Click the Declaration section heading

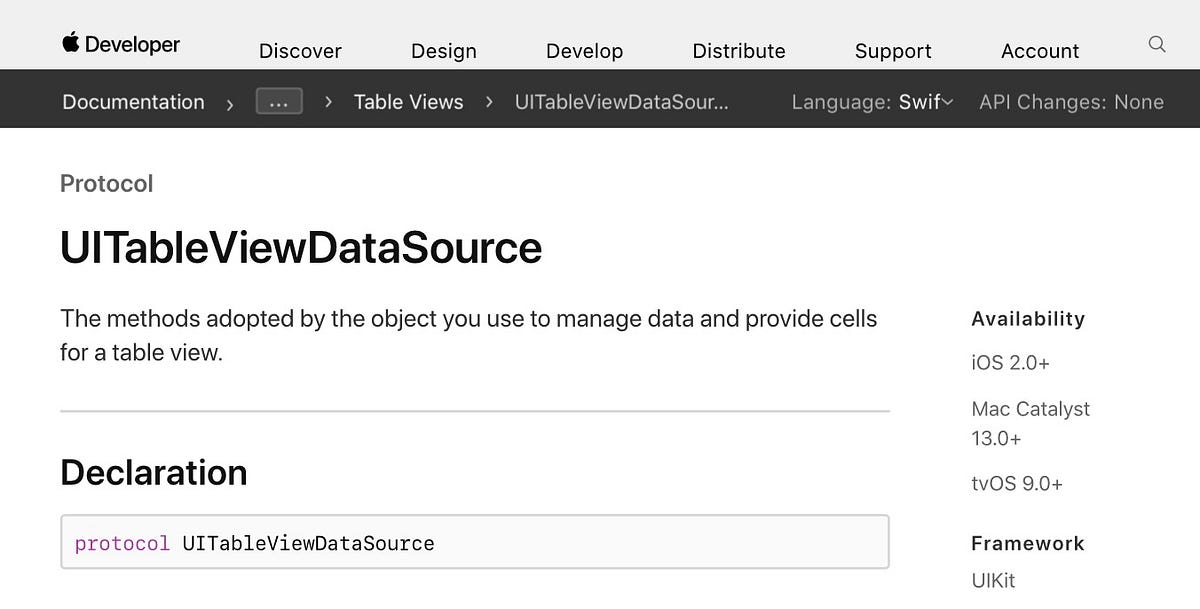pos(154,472)
